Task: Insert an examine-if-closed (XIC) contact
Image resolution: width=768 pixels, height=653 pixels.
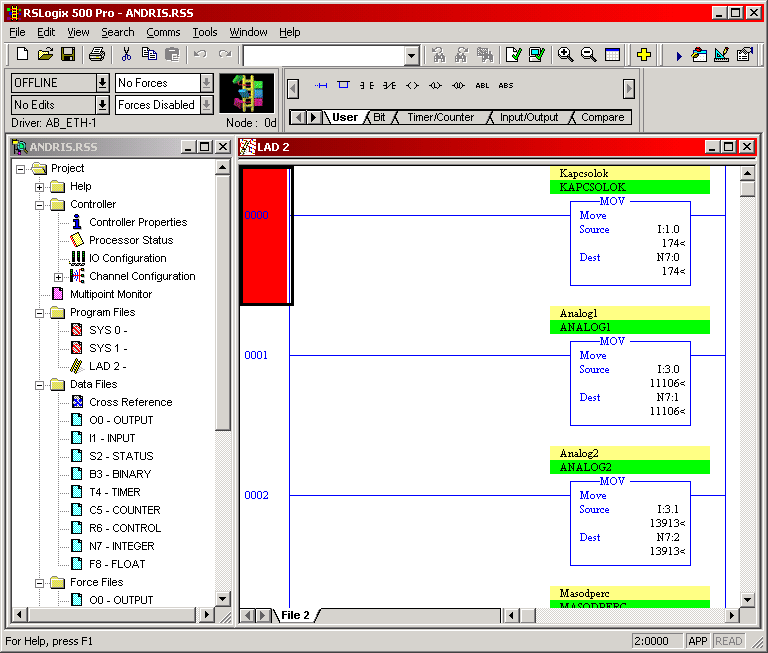Action: 366,85
